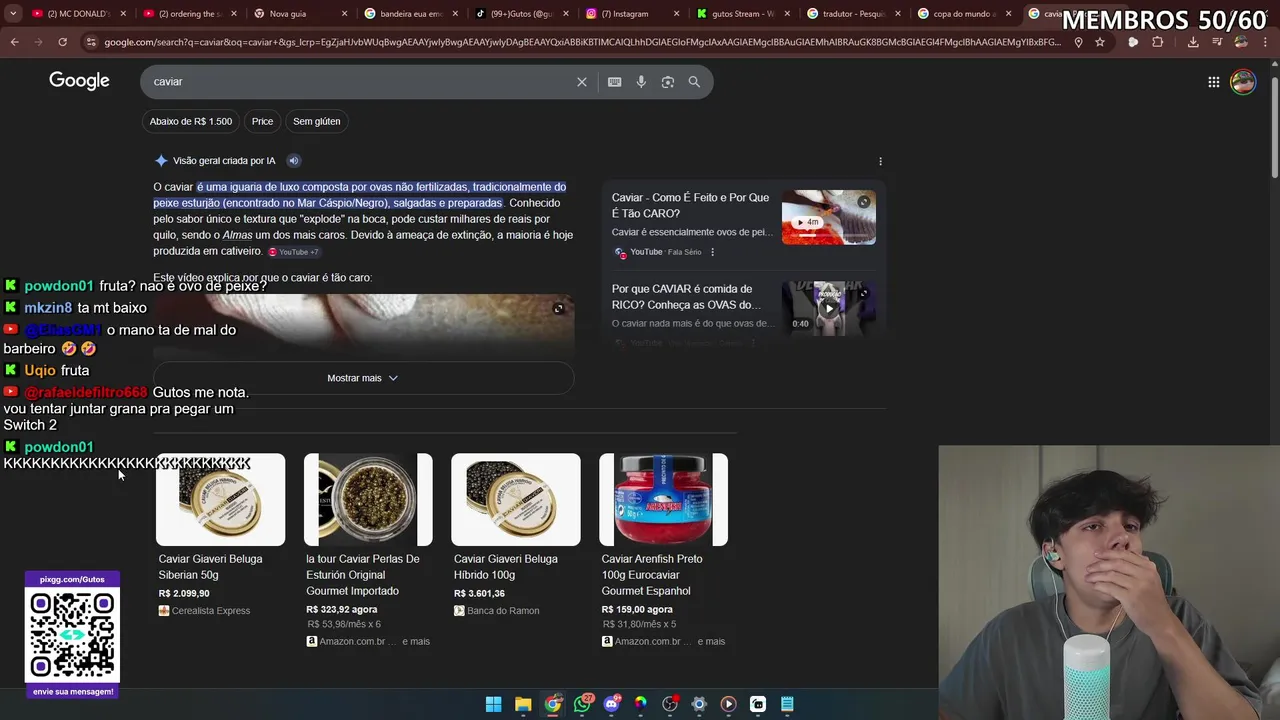The width and height of the screenshot is (1280, 720).
Task: Open Google Lens image search icon
Action: pyautogui.click(x=668, y=82)
